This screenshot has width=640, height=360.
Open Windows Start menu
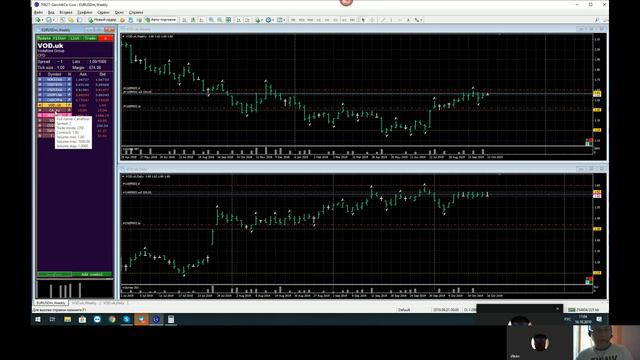pyautogui.click(x=38, y=320)
